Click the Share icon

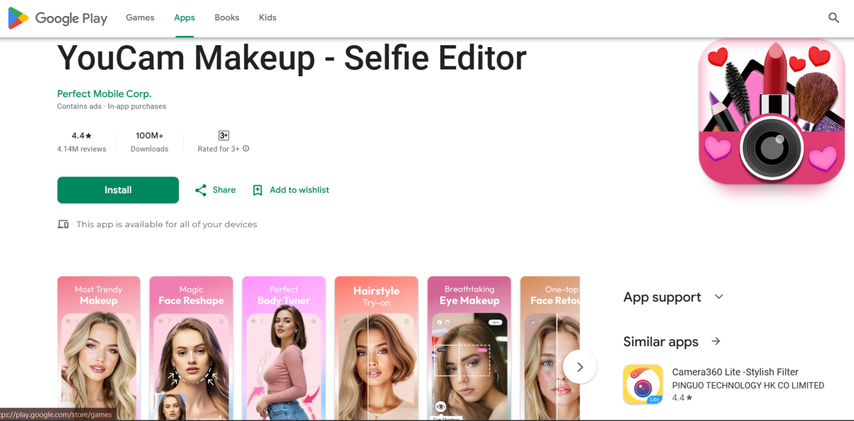[200, 190]
